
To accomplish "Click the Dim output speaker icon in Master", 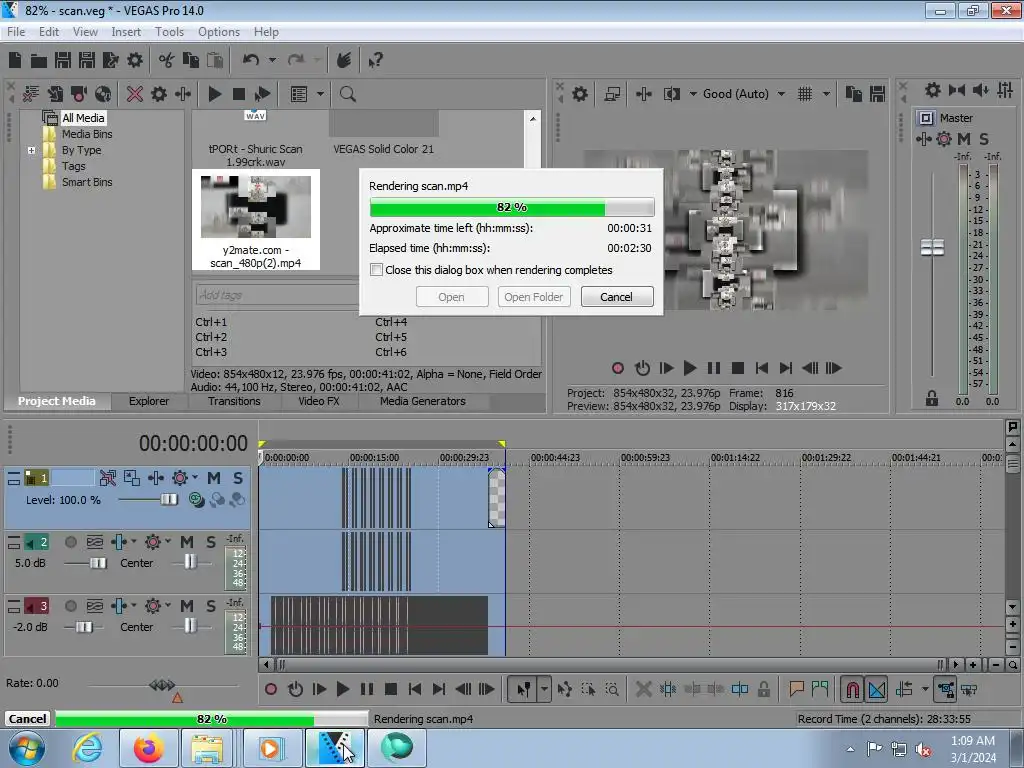I will (980, 90).
